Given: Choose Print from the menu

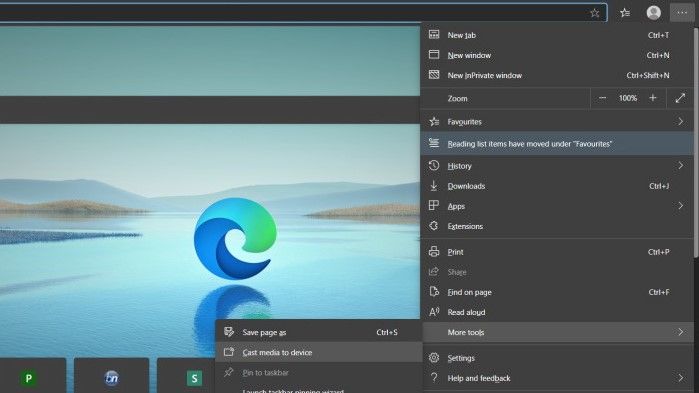Looking at the screenshot, I should pos(557,252).
